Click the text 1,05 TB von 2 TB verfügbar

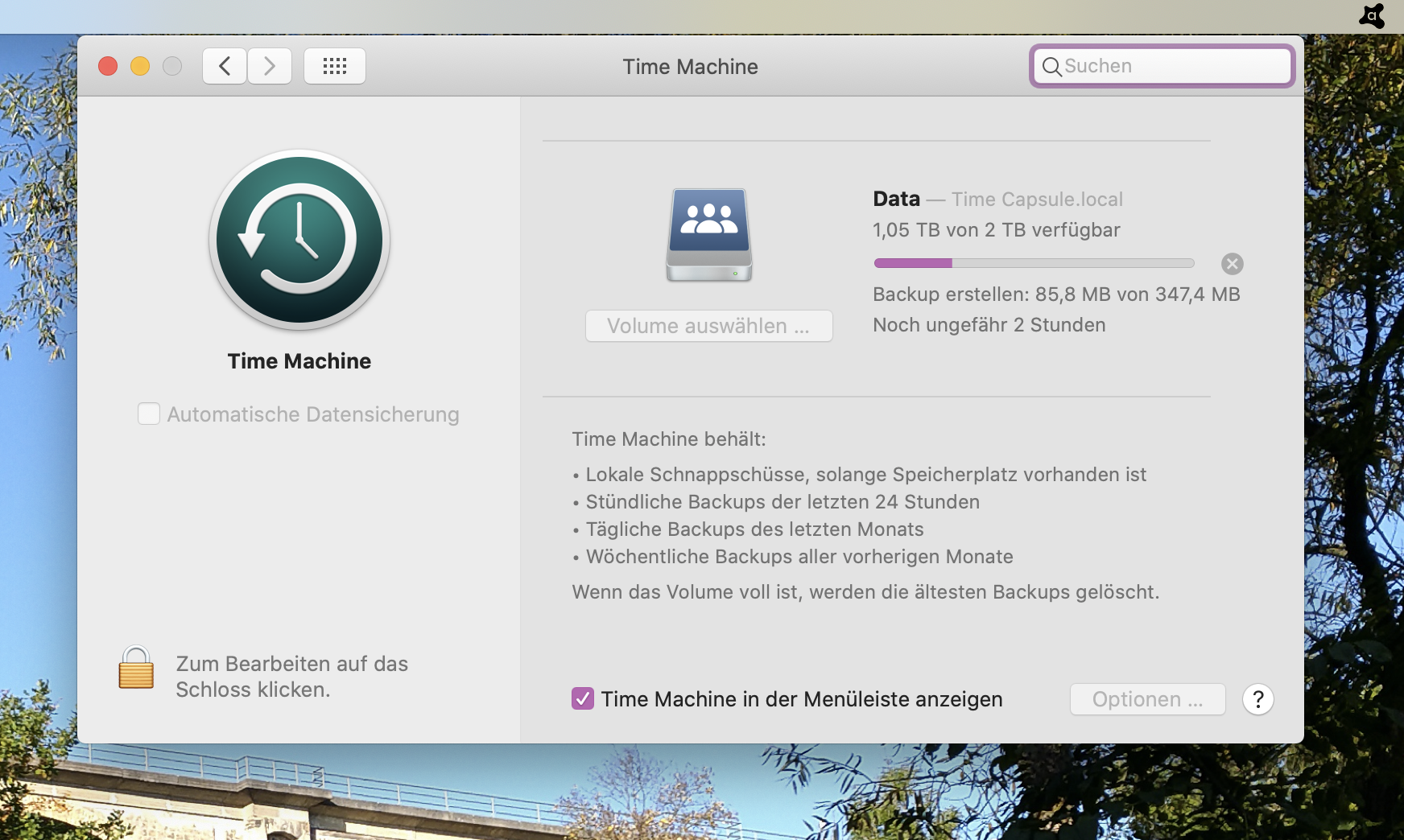pos(997,230)
